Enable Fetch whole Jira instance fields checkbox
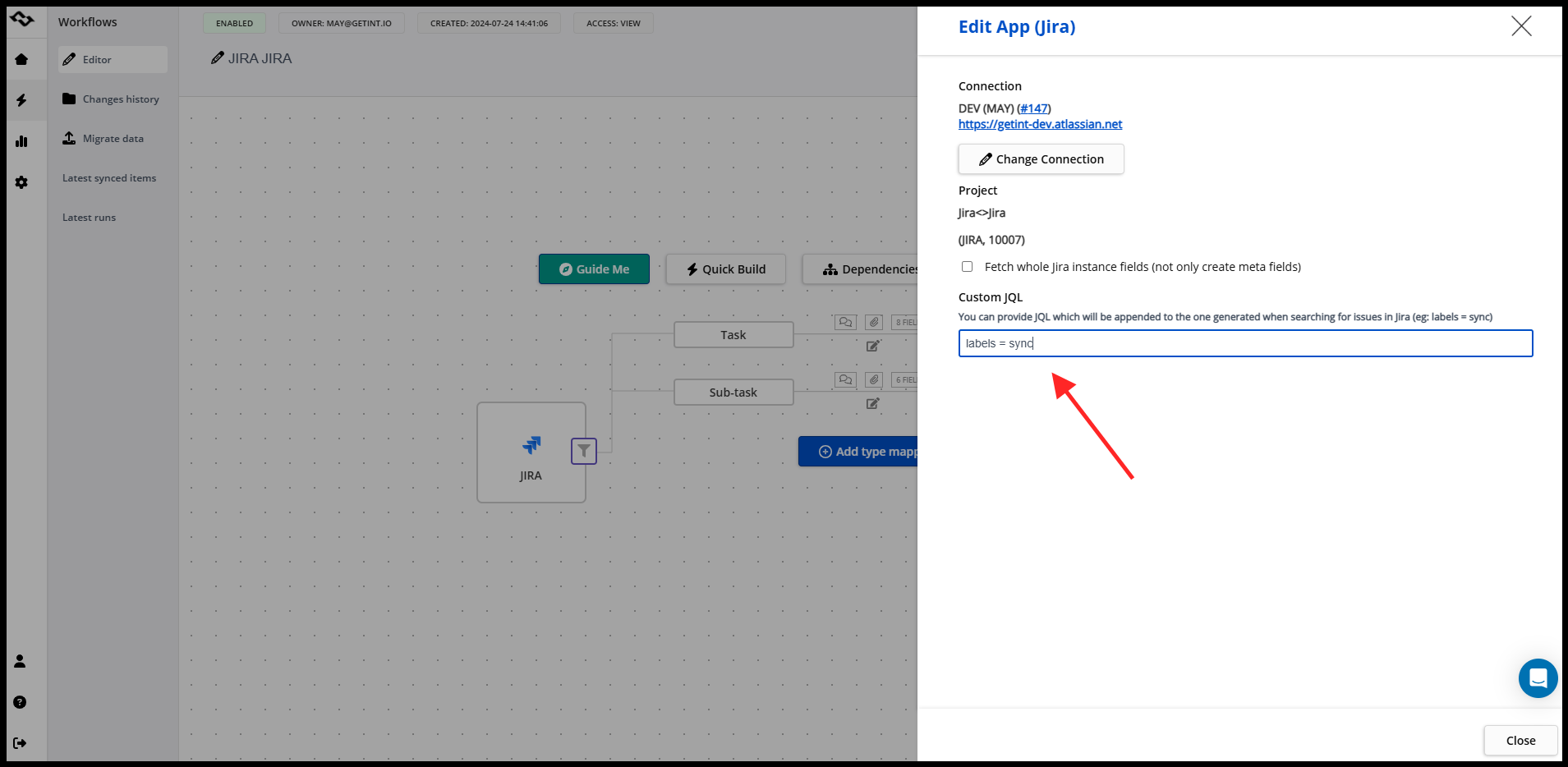 pyautogui.click(x=968, y=267)
